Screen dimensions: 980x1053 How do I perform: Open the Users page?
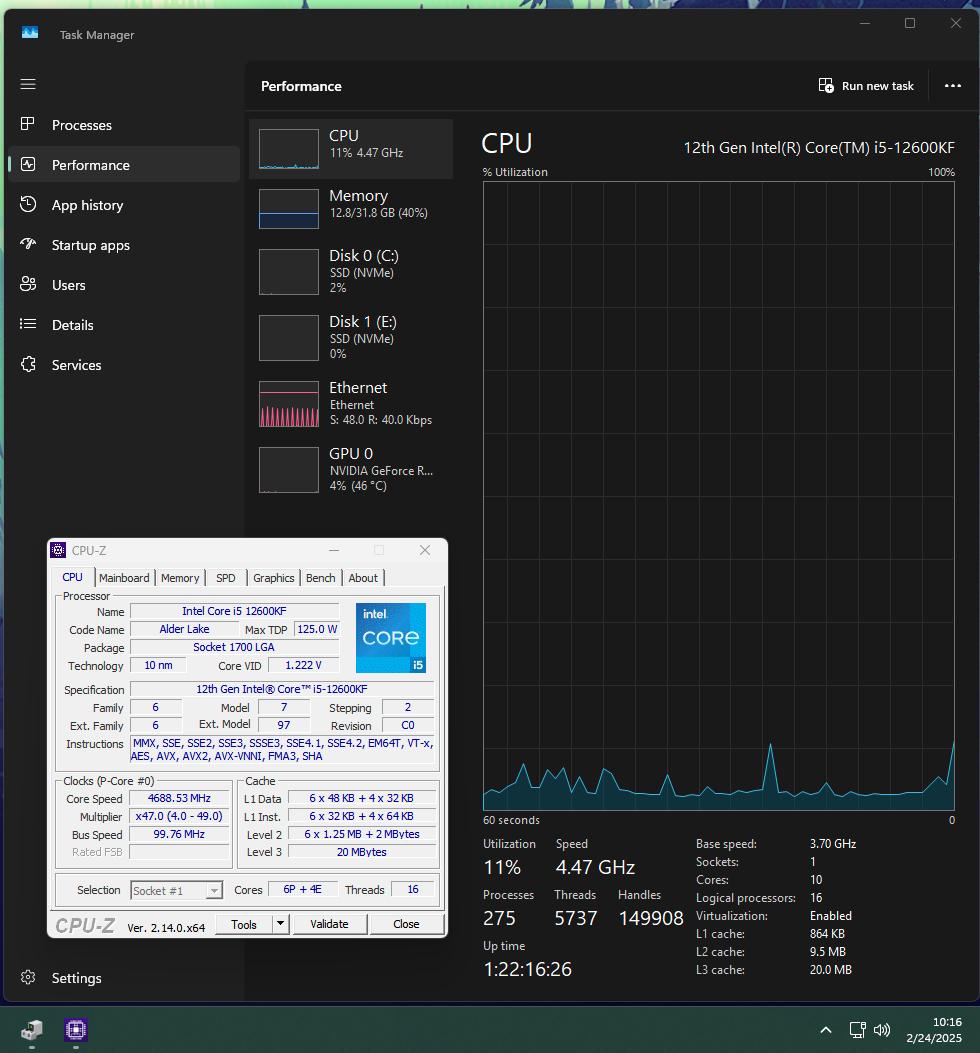coord(124,285)
